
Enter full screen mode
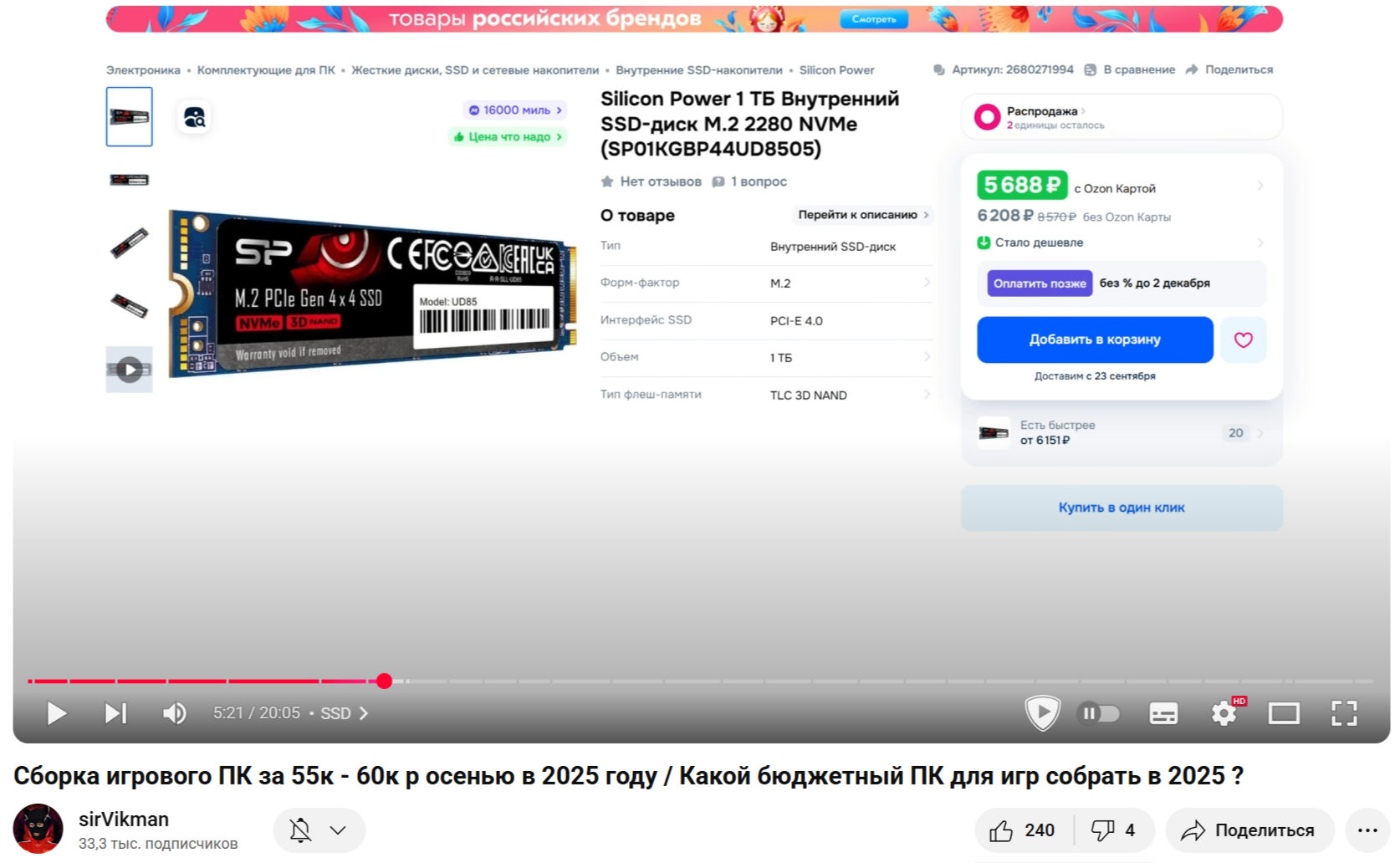(x=1344, y=713)
